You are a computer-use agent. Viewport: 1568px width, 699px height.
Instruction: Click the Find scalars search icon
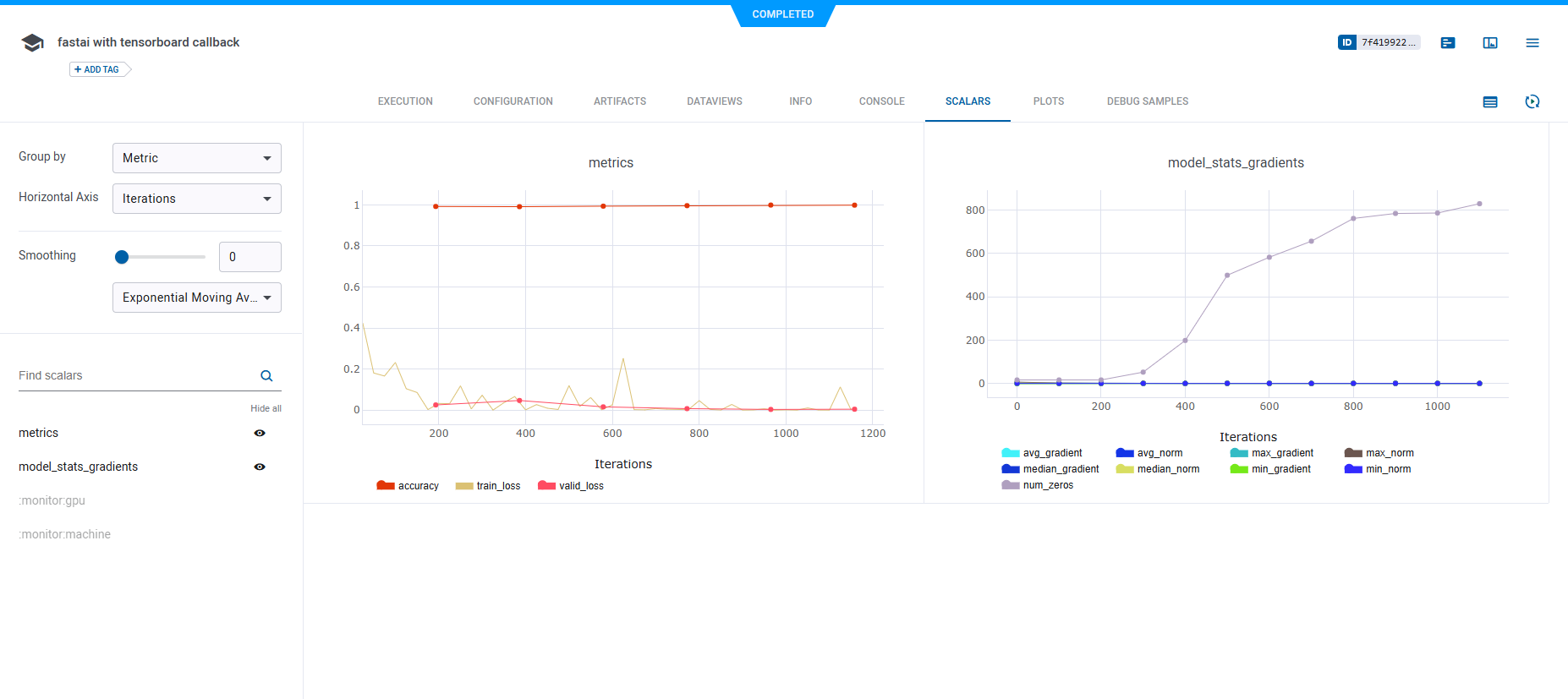tap(266, 376)
